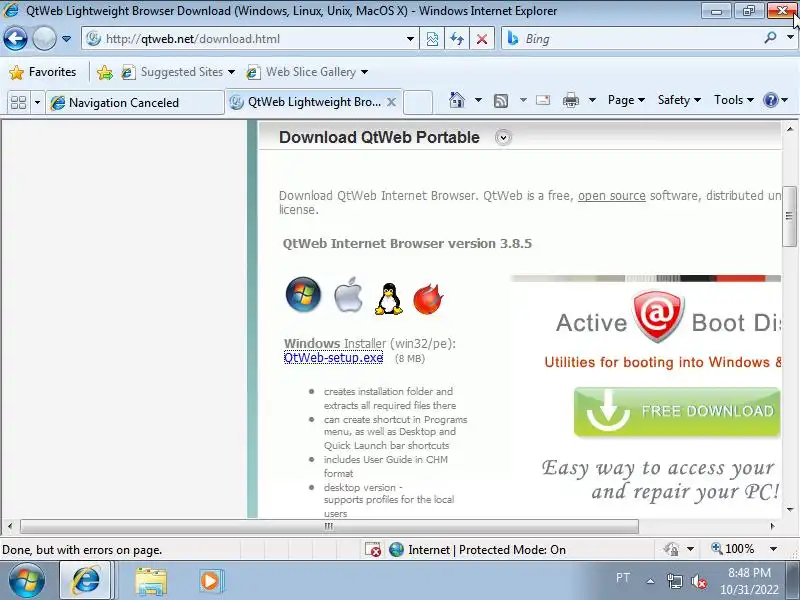The height and width of the screenshot is (600, 800).
Task: Open the search provider dropdown arrow
Action: tap(790, 37)
